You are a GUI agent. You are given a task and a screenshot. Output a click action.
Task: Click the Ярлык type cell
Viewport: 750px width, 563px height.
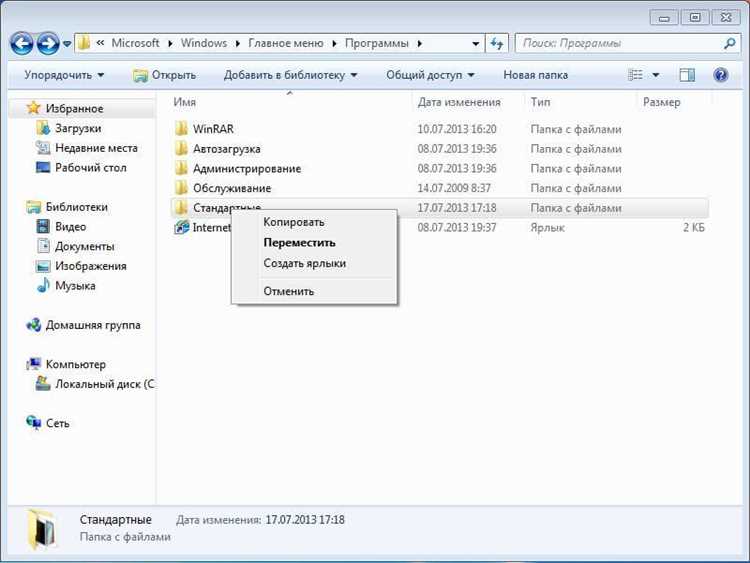(547, 228)
